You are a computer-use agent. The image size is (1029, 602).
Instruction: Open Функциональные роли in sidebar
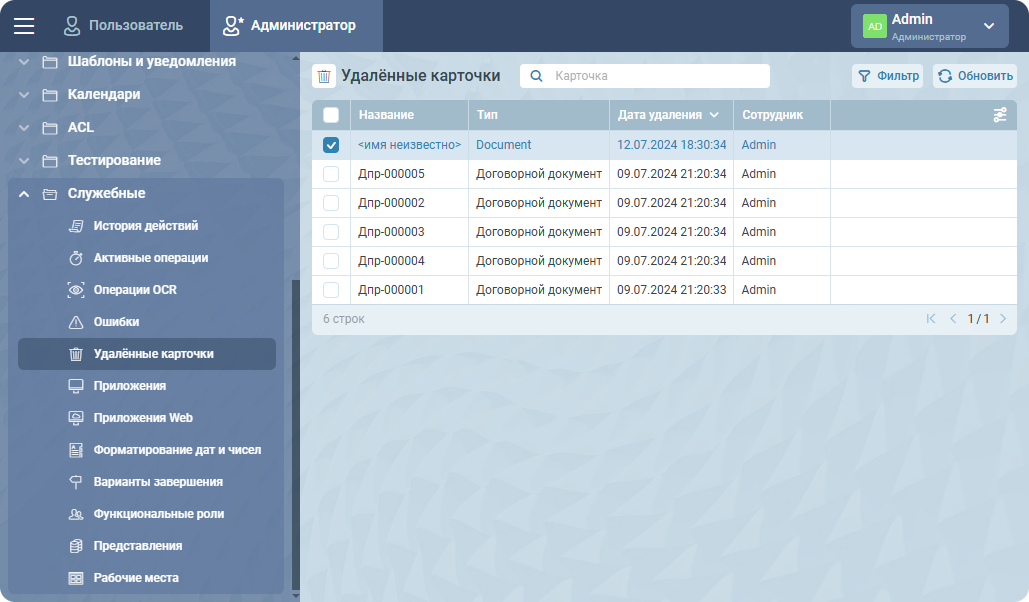point(158,514)
